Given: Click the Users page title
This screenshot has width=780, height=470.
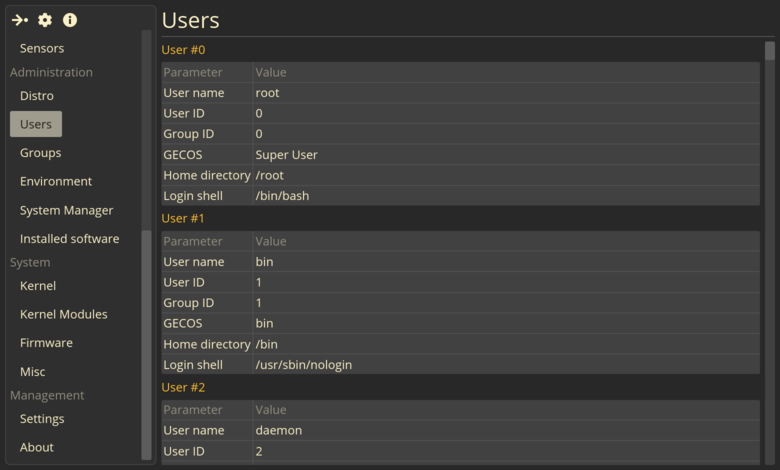Looking at the screenshot, I should click(191, 20).
